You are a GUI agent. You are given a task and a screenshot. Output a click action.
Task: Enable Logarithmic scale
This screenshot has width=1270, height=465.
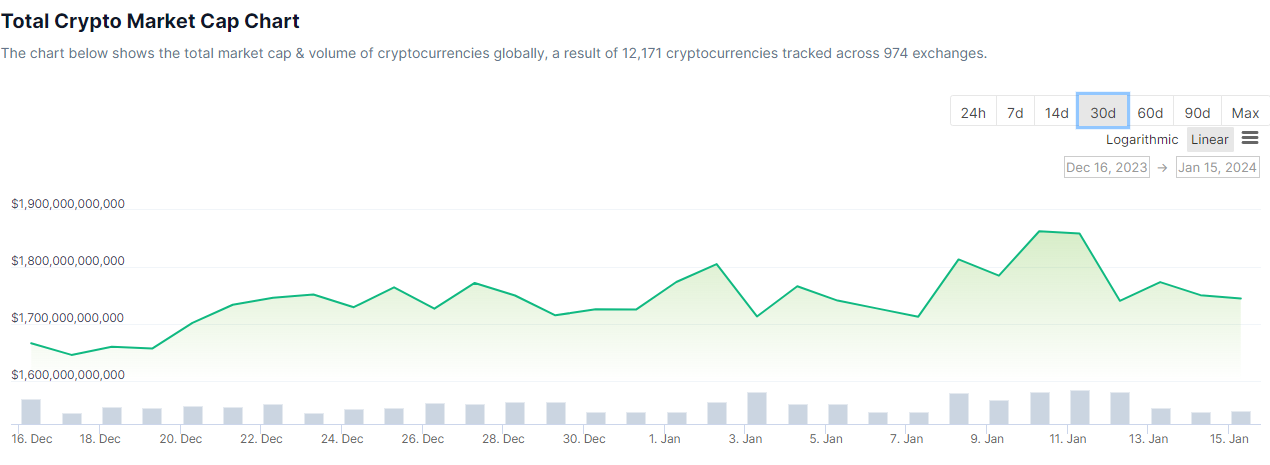1142,140
